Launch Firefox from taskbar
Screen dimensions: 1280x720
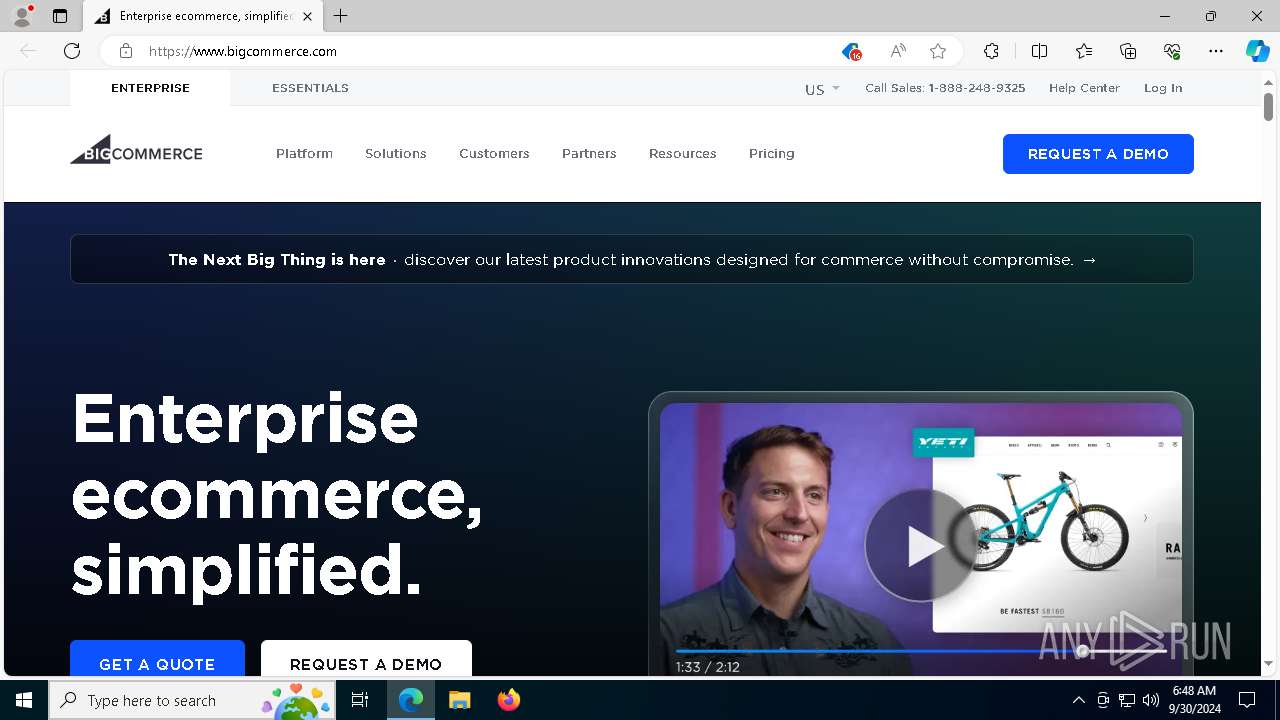tap(508, 700)
